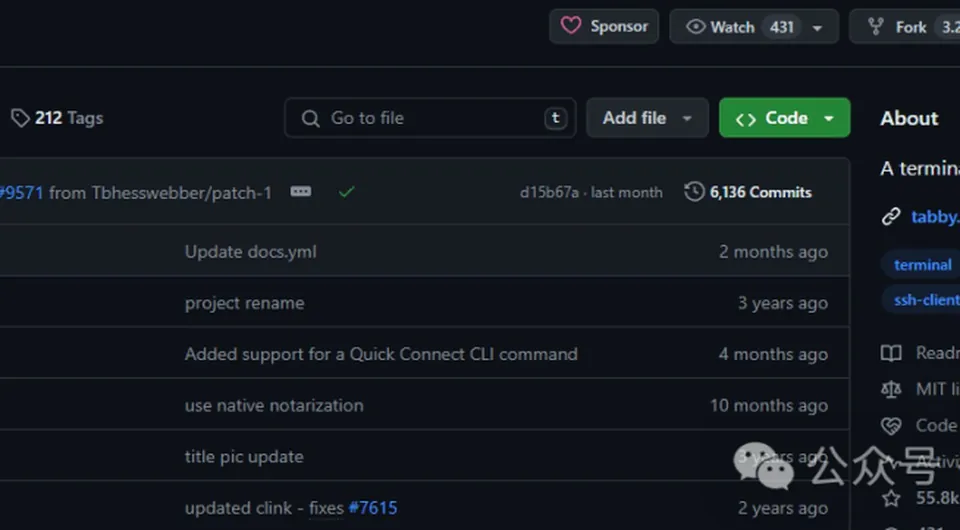This screenshot has width=960, height=530.
Task: Open commit hash d15b67a
Action: coord(549,193)
